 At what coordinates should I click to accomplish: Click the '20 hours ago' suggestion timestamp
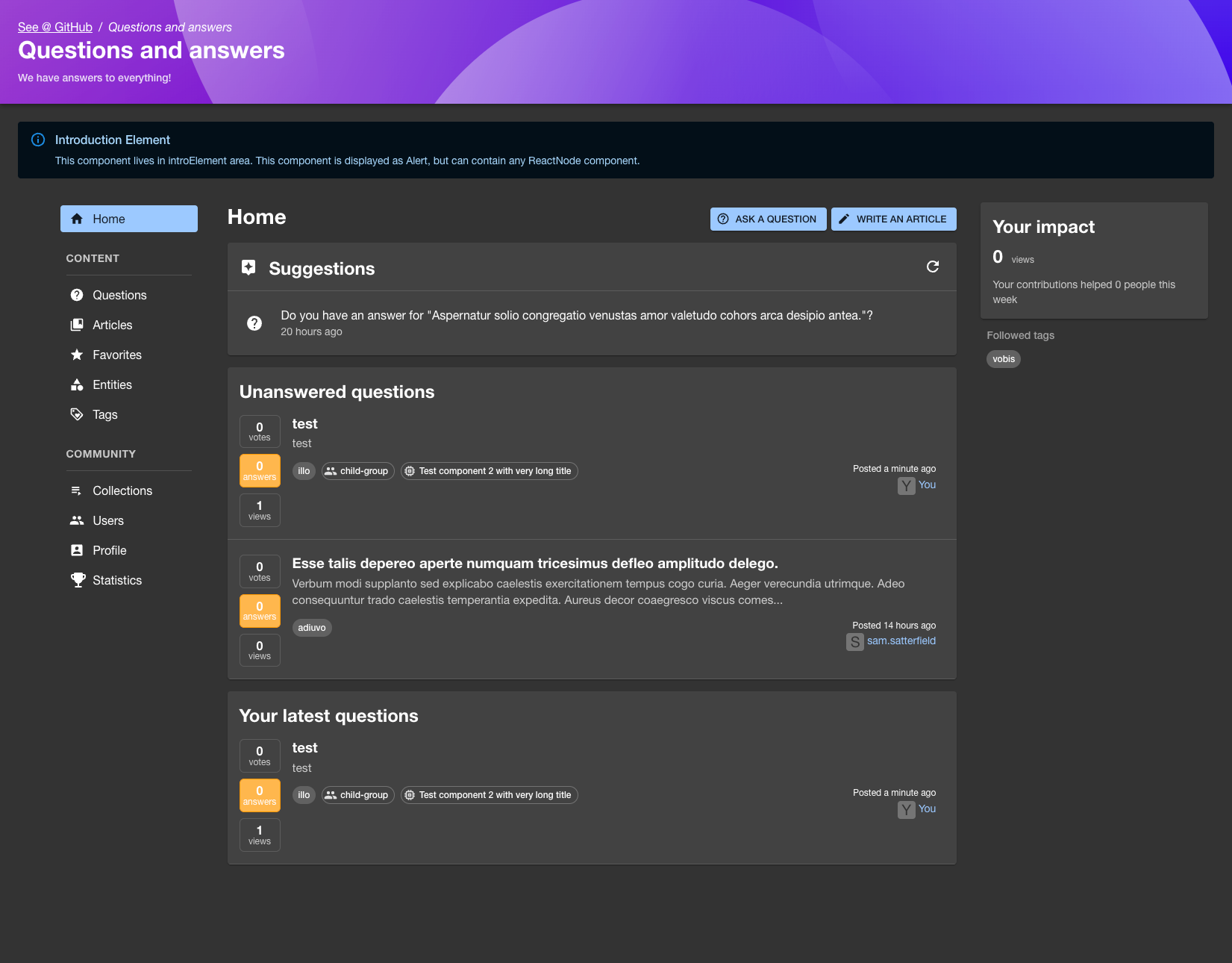click(x=311, y=331)
